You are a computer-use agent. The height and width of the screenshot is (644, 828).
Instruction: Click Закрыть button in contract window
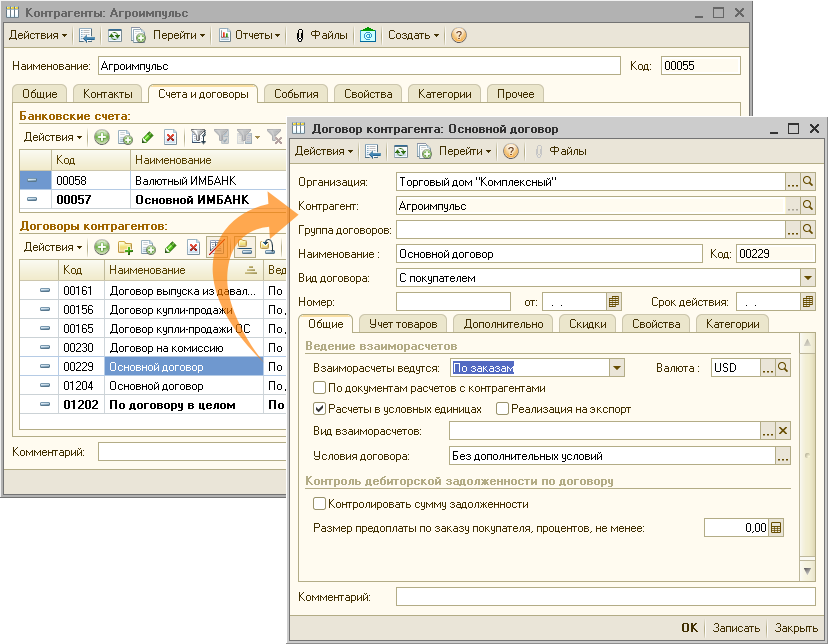point(796,628)
